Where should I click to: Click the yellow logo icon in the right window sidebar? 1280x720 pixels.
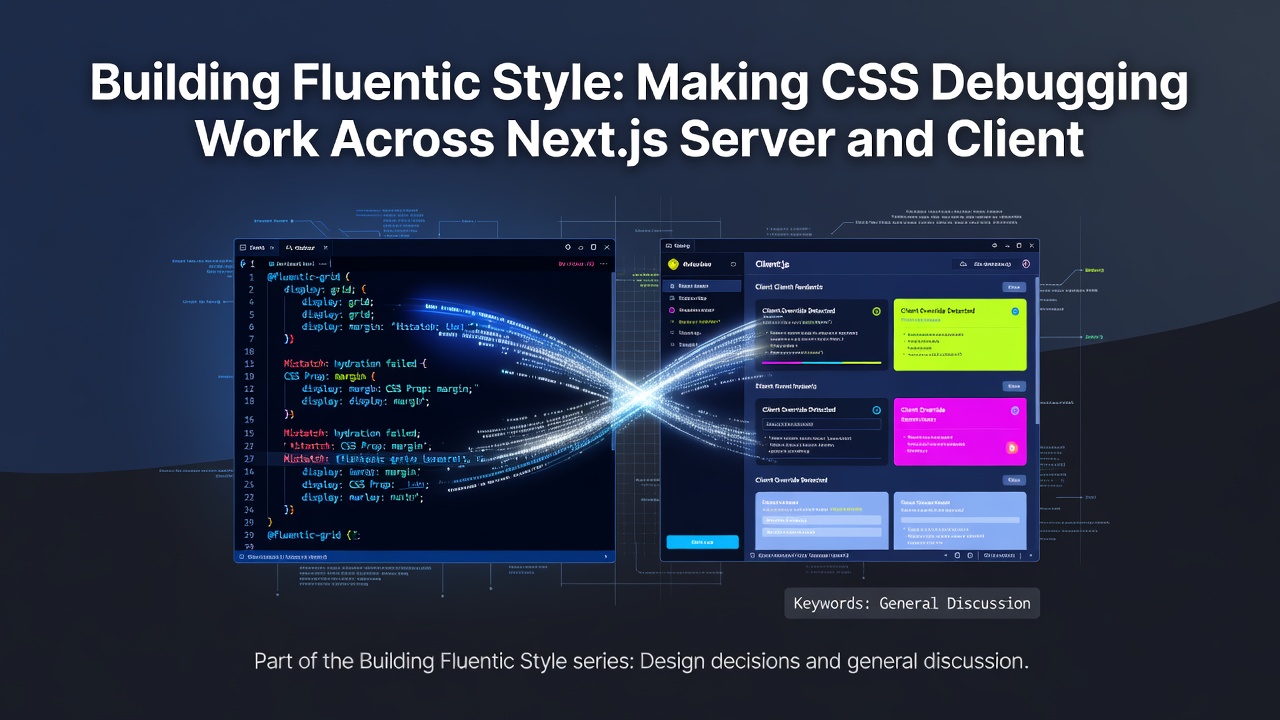click(673, 264)
